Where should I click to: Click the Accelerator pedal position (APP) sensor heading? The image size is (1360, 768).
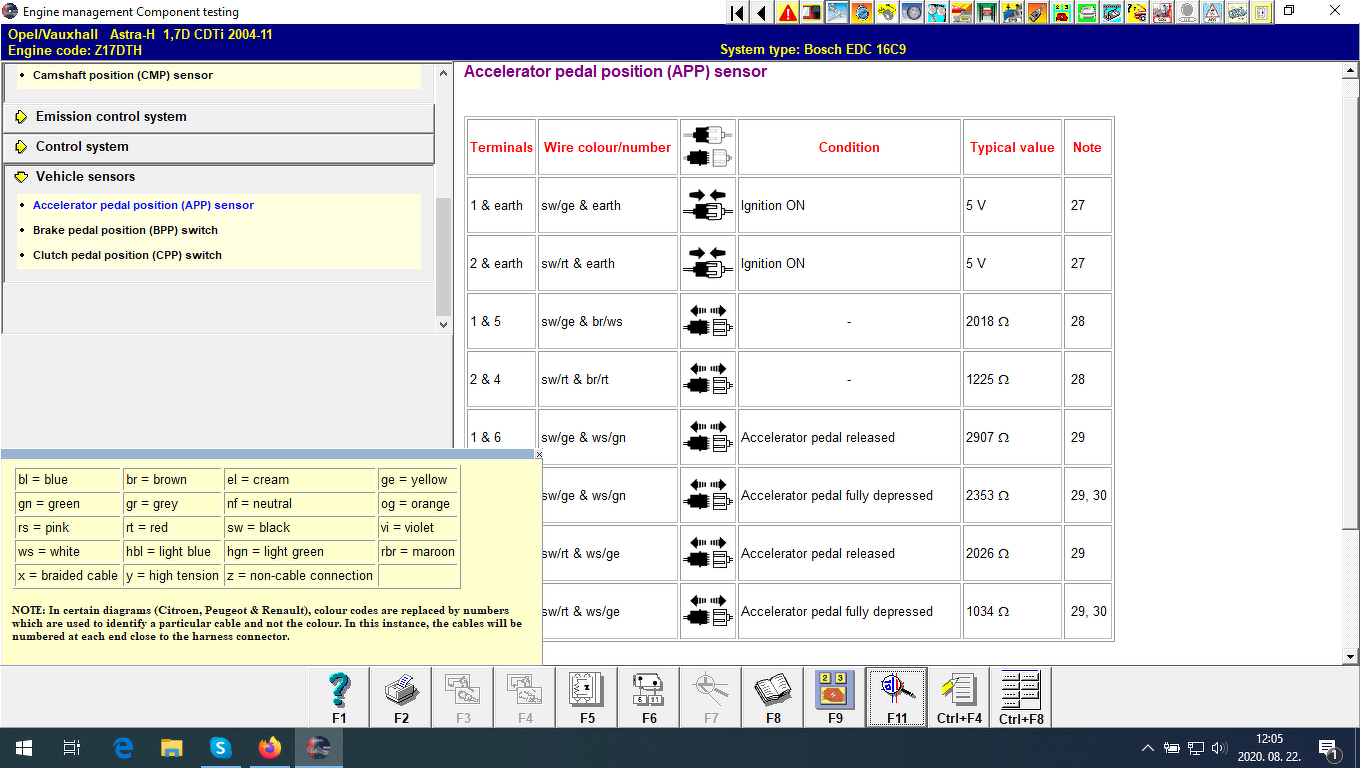[x=615, y=72]
